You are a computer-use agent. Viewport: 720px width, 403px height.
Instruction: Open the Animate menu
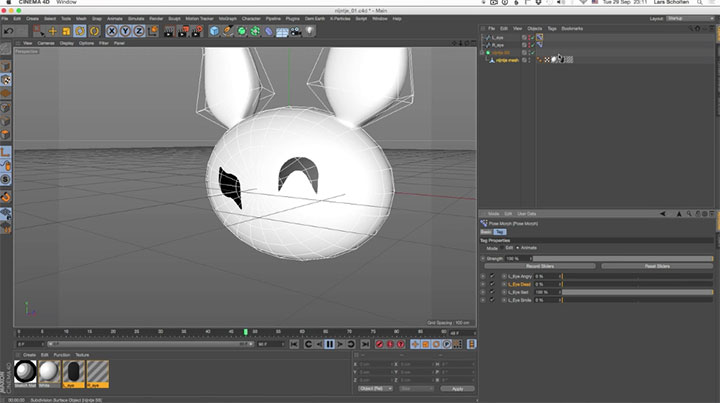point(115,19)
